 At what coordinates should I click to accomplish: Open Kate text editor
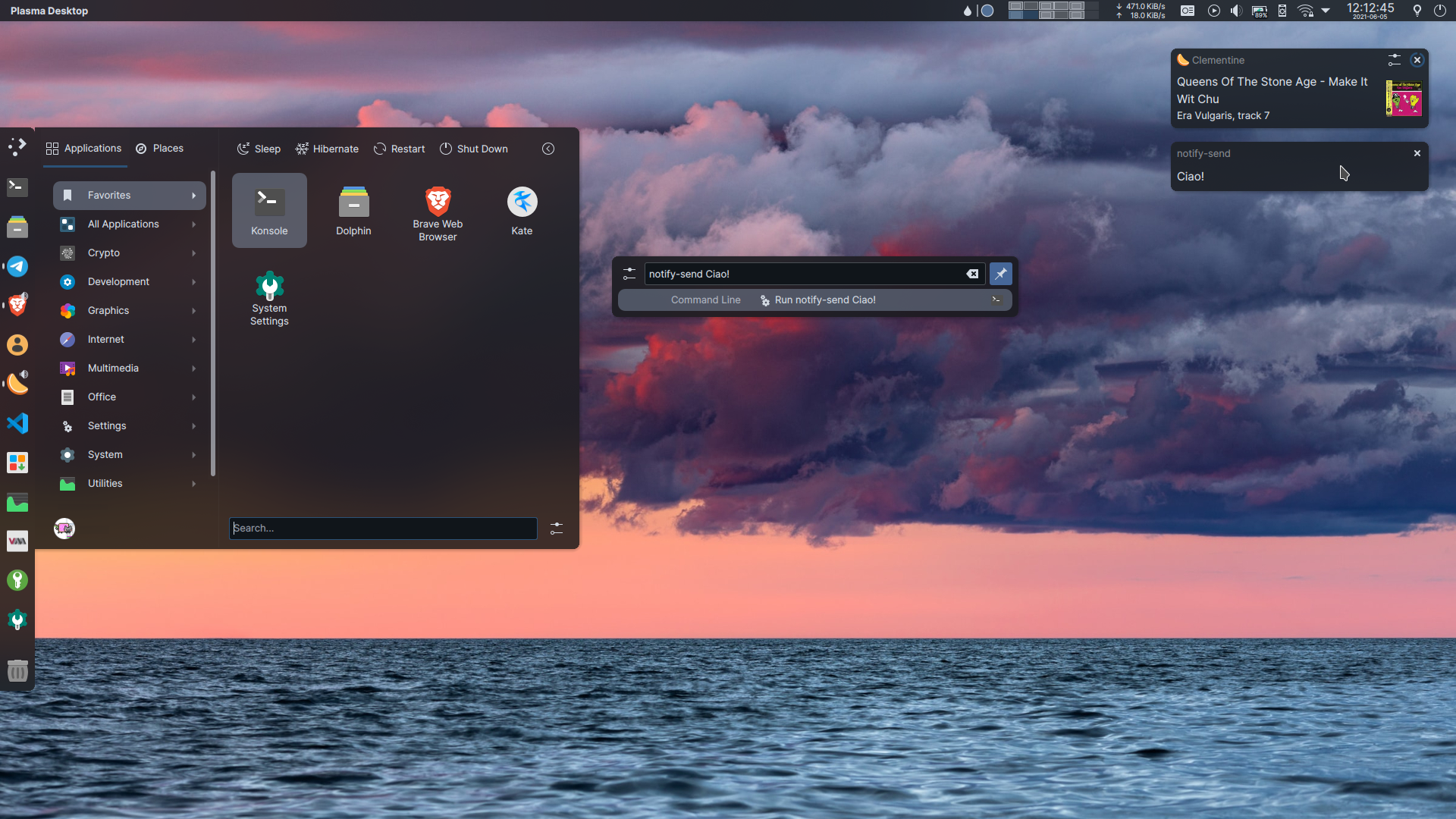point(522,210)
